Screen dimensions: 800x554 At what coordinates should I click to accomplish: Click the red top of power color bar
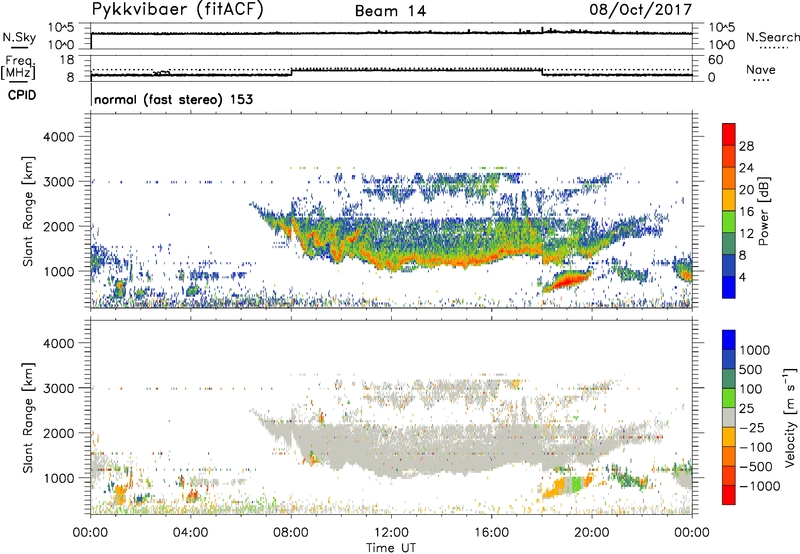pyautogui.click(x=729, y=134)
